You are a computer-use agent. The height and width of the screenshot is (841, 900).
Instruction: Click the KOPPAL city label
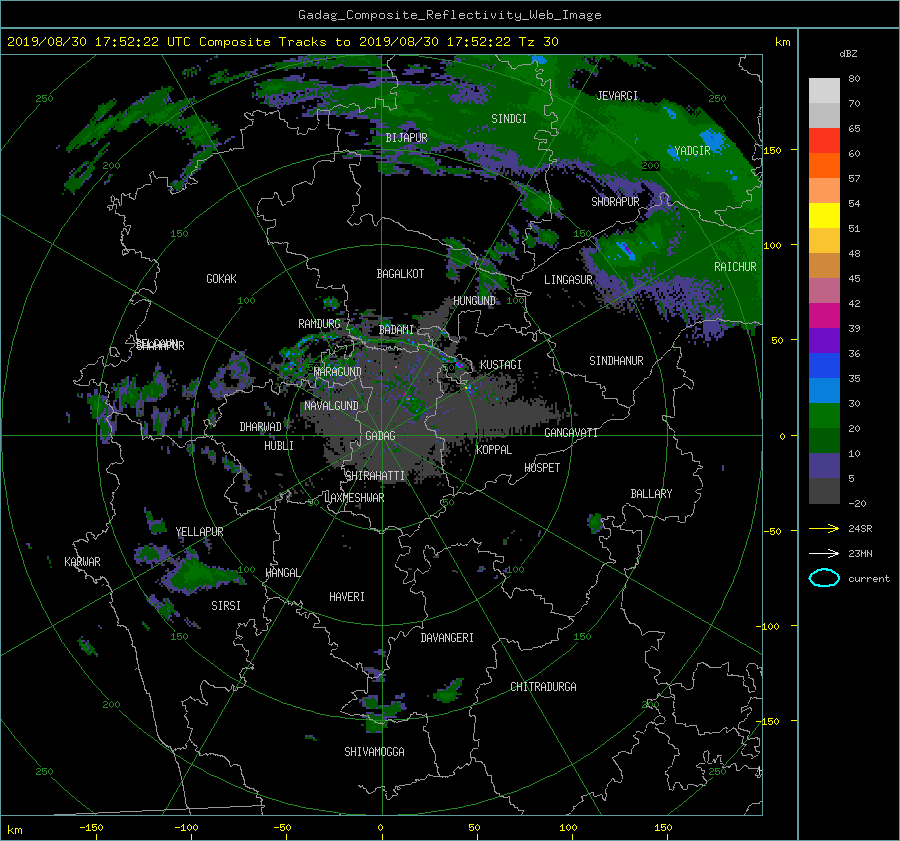pos(494,450)
